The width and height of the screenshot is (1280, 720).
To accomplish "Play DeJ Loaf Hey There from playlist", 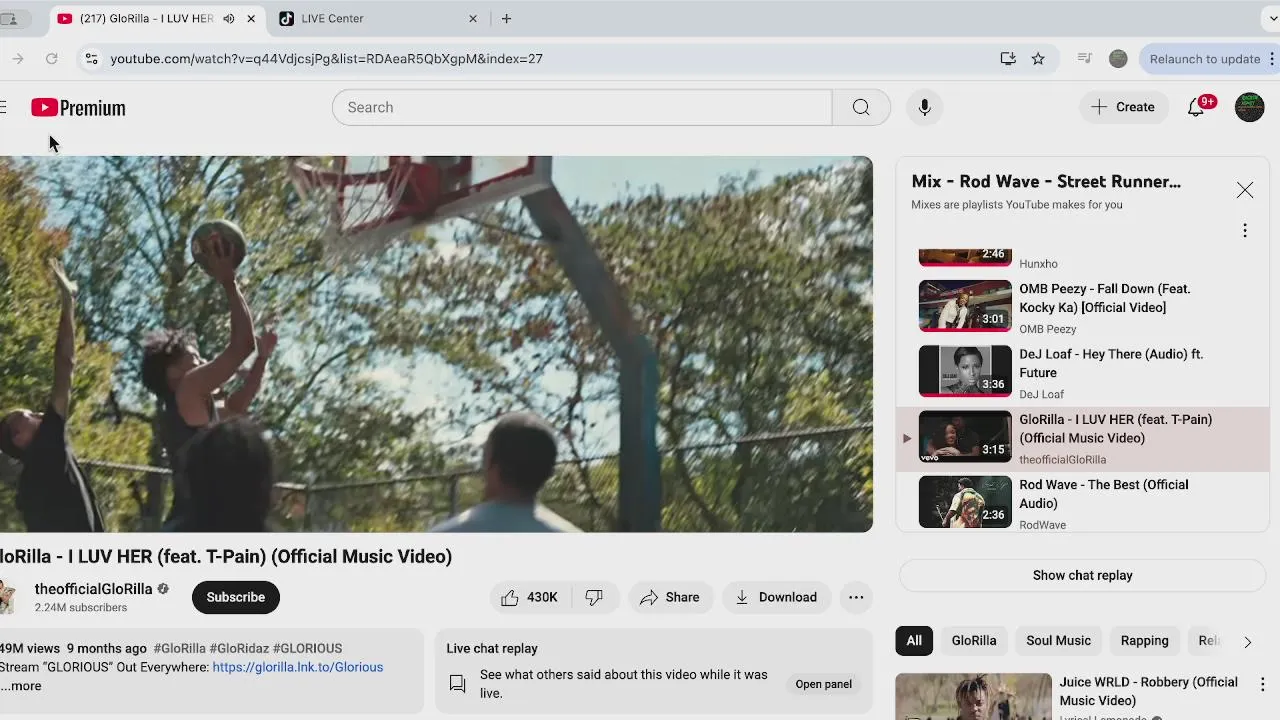I will pos(1083,372).
